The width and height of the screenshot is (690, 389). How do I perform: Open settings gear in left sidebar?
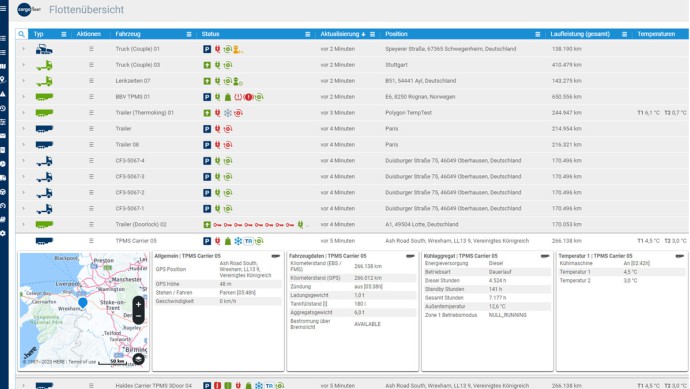pyautogui.click(x=3, y=233)
